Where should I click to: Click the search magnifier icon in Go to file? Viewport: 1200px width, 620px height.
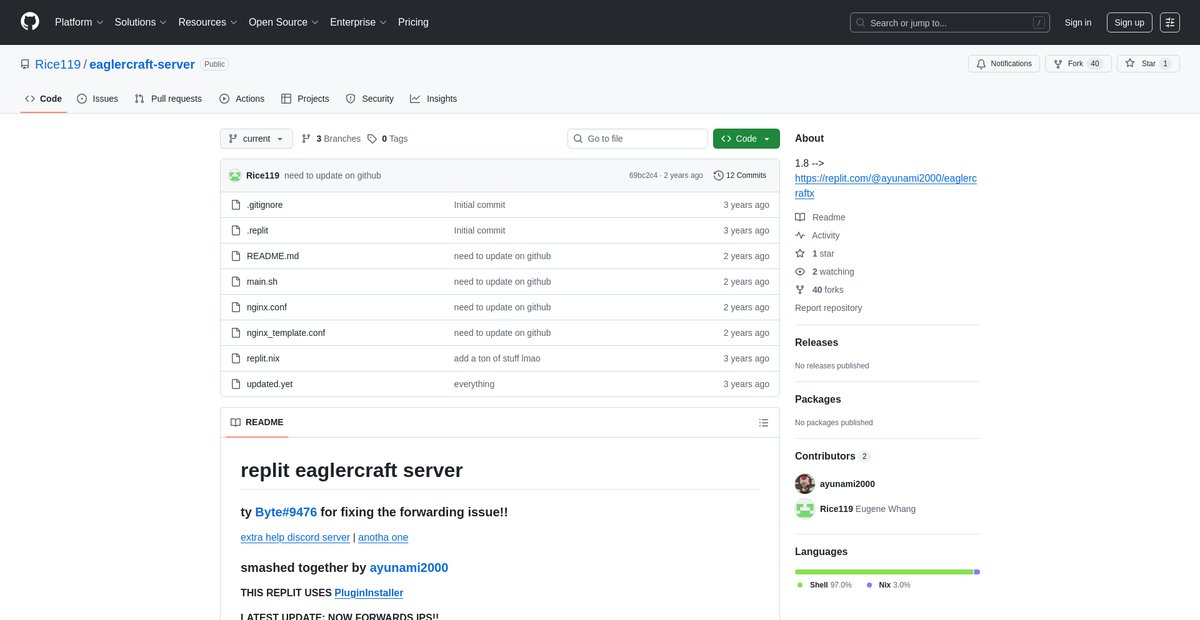[x=579, y=139]
